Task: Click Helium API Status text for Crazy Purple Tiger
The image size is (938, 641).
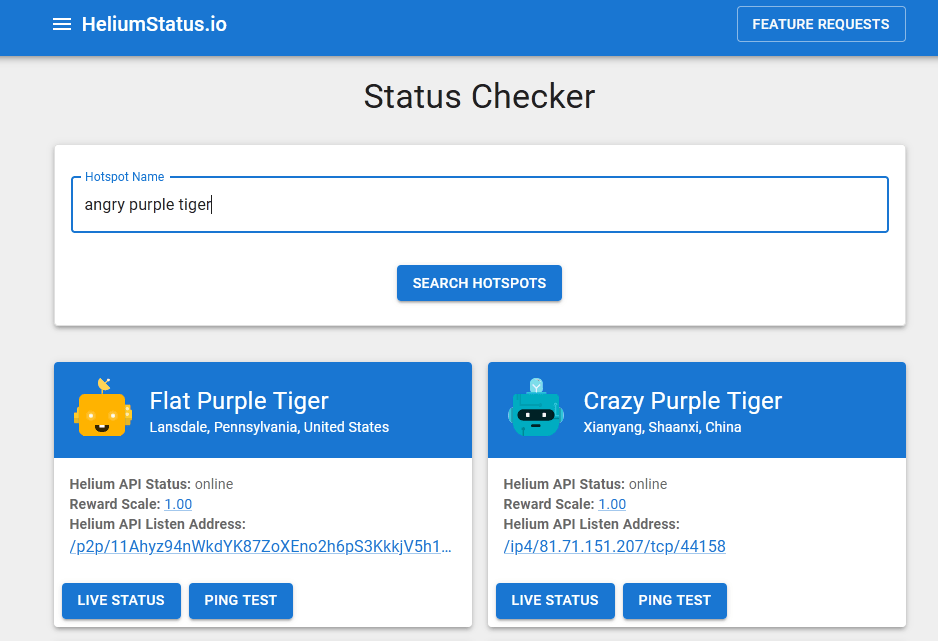Action: tap(585, 484)
